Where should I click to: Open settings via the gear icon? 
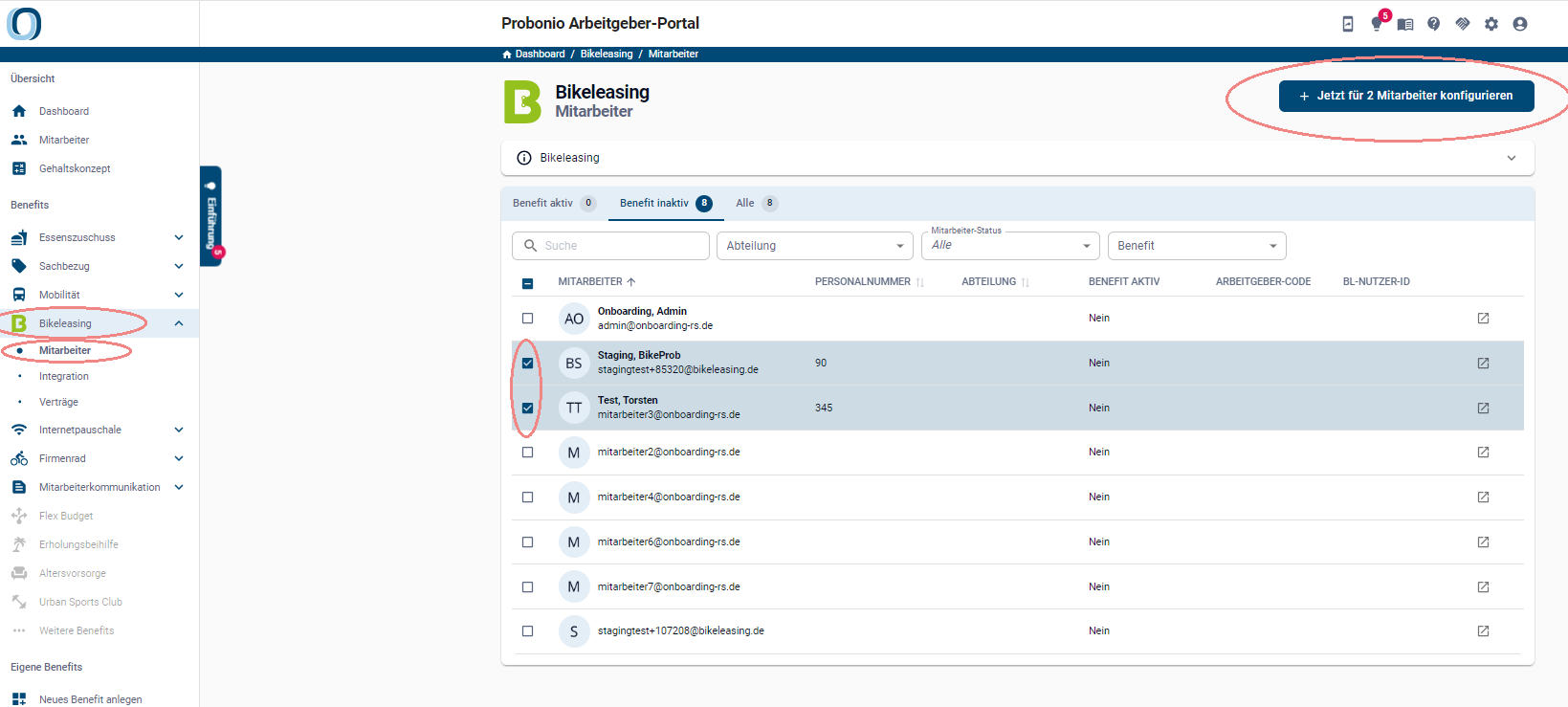click(x=1491, y=24)
